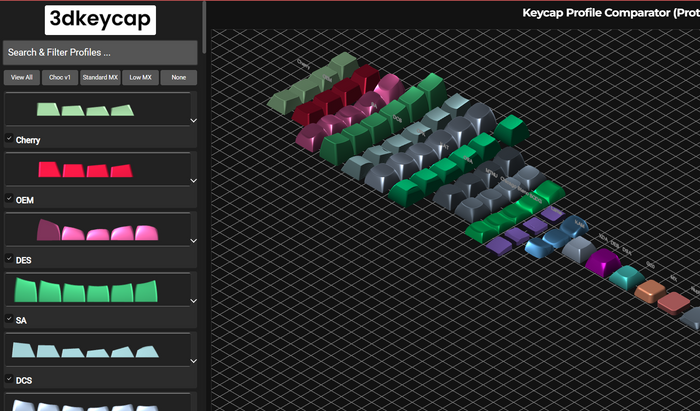Uncheck the OEM profile checkbox
The width and height of the screenshot is (700, 411).
pos(9,199)
